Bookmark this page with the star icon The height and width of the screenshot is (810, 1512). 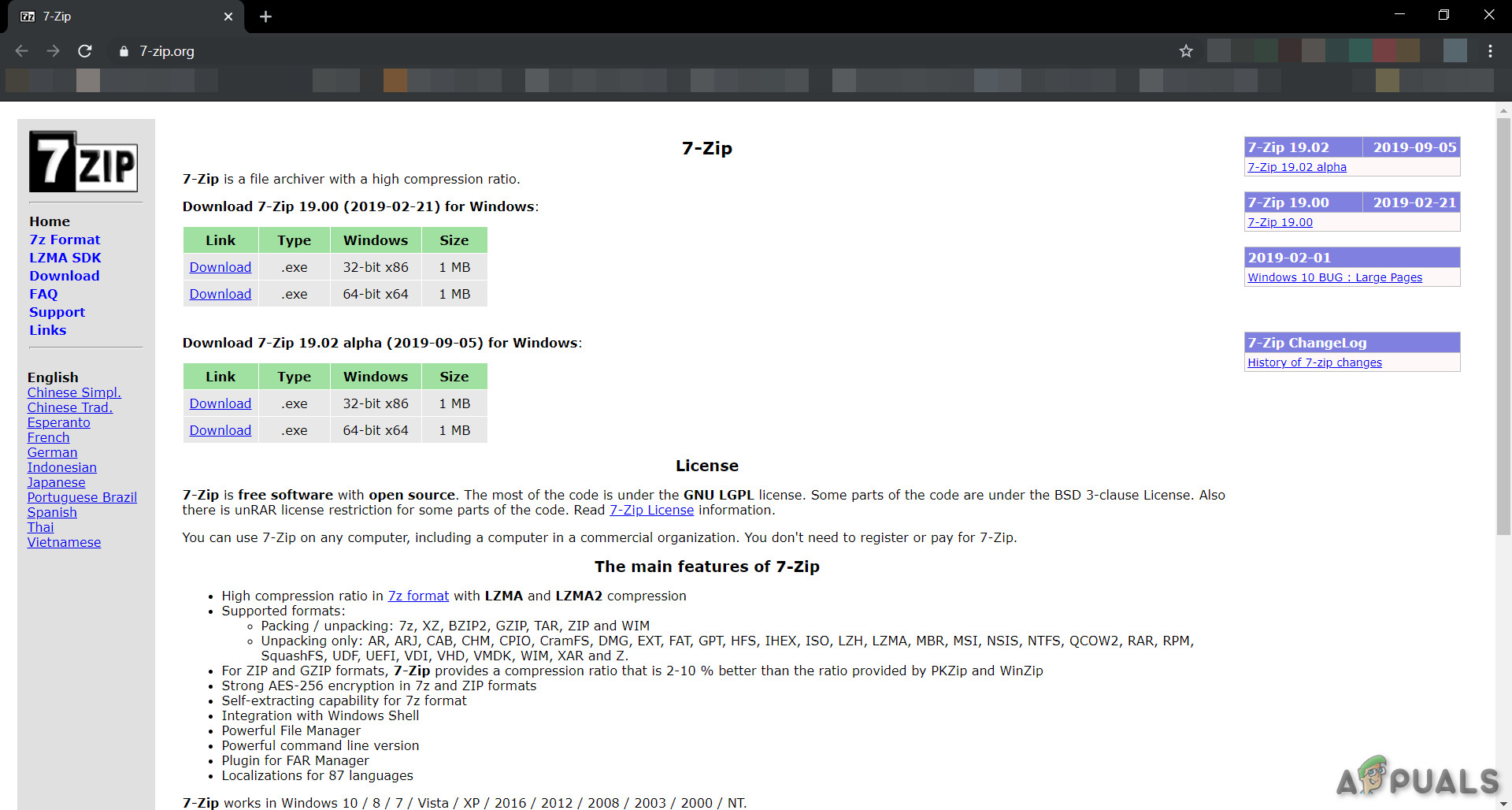[1186, 51]
